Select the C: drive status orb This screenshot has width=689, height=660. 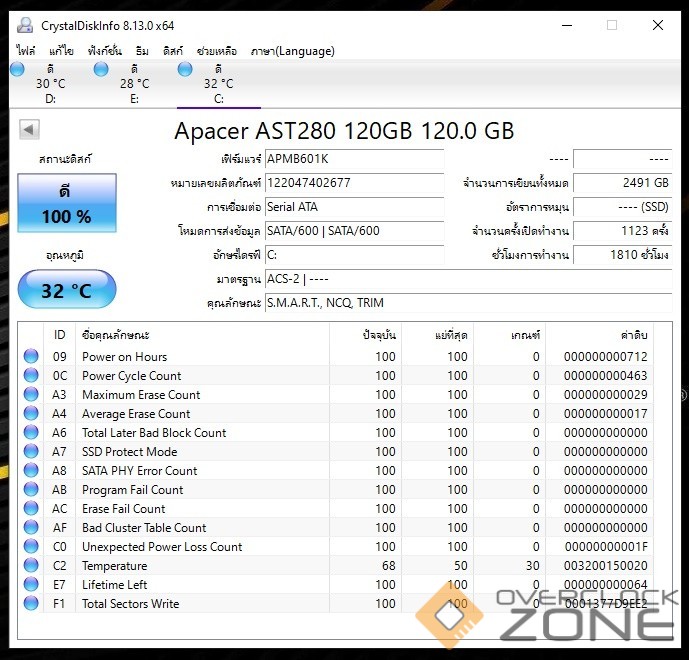(x=185, y=69)
